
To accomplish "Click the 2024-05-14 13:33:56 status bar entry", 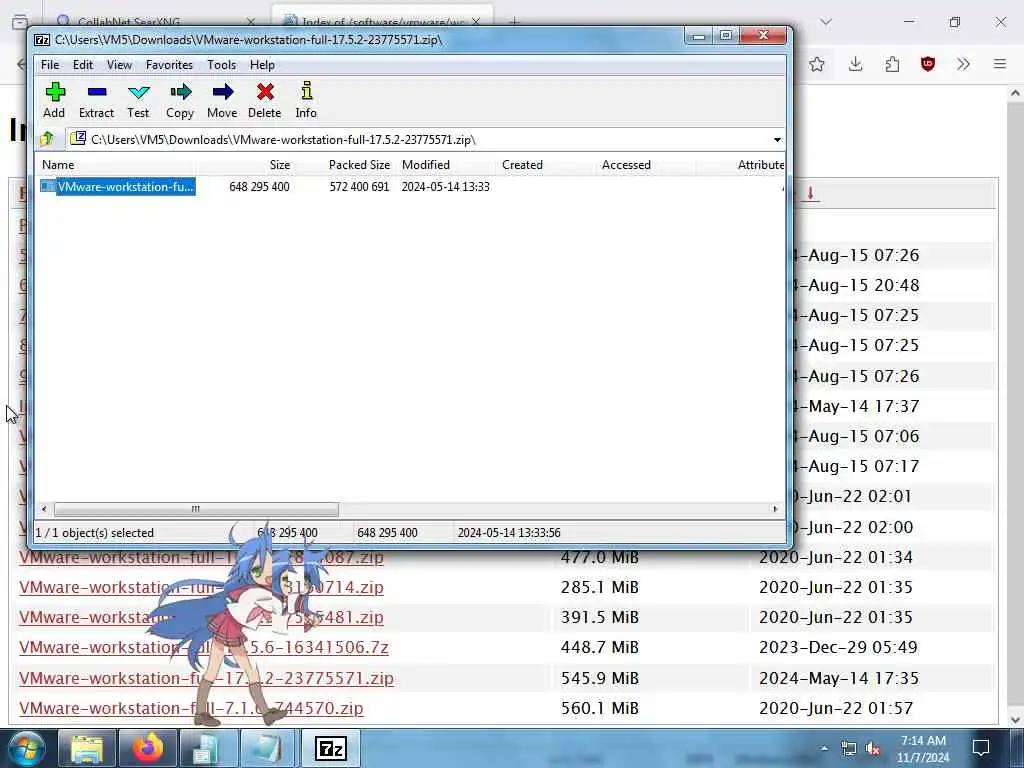I will 509,533.
